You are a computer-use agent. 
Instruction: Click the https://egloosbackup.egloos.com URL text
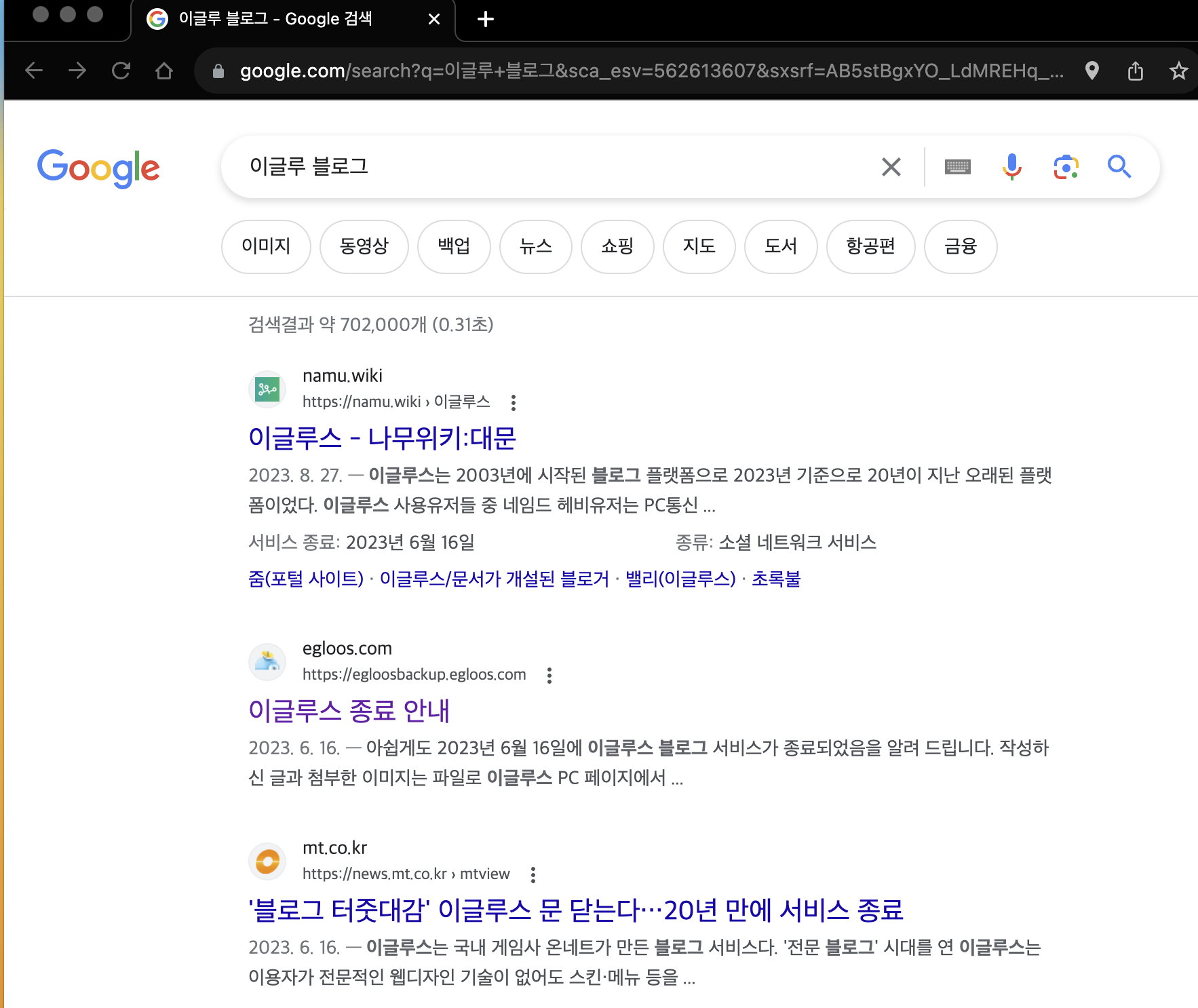click(x=414, y=674)
